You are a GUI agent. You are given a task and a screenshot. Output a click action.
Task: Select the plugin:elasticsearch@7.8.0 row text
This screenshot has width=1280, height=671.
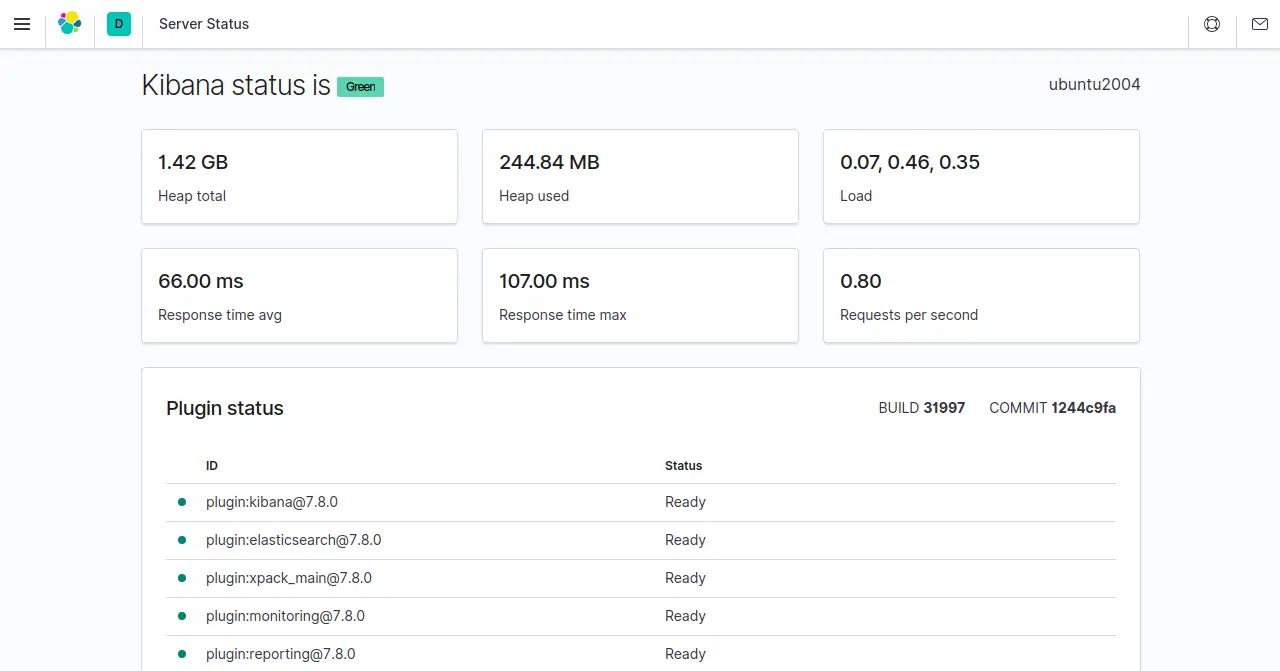294,540
